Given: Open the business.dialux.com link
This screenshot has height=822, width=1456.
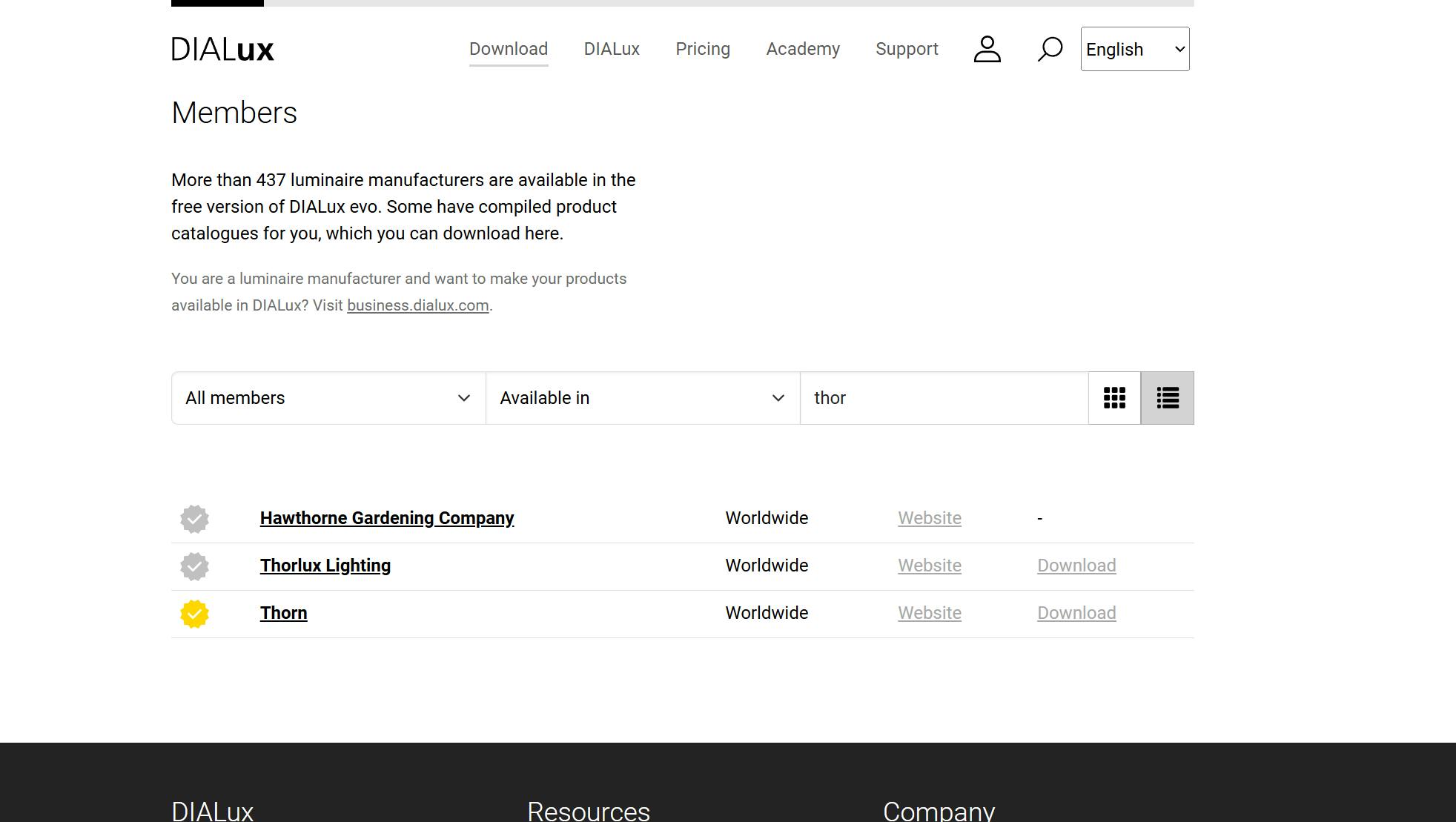Looking at the screenshot, I should 417,305.
